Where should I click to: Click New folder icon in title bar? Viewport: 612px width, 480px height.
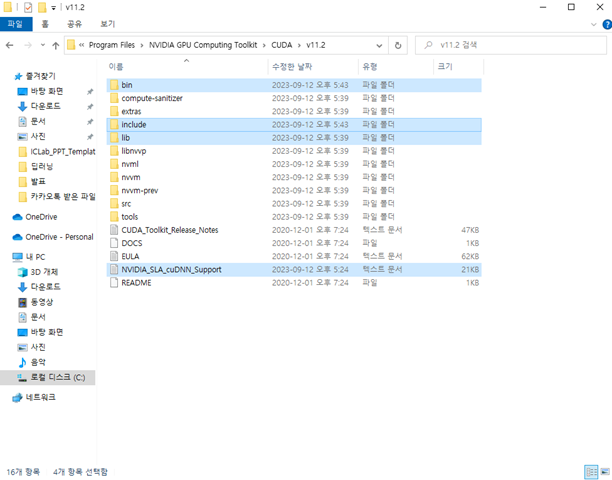tap(42, 7)
